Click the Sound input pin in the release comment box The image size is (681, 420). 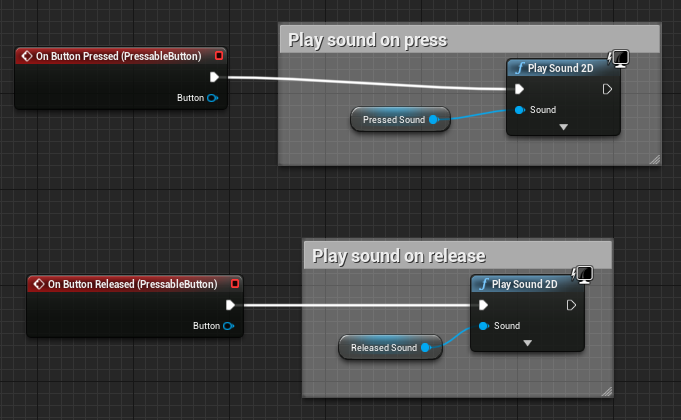click(483, 326)
